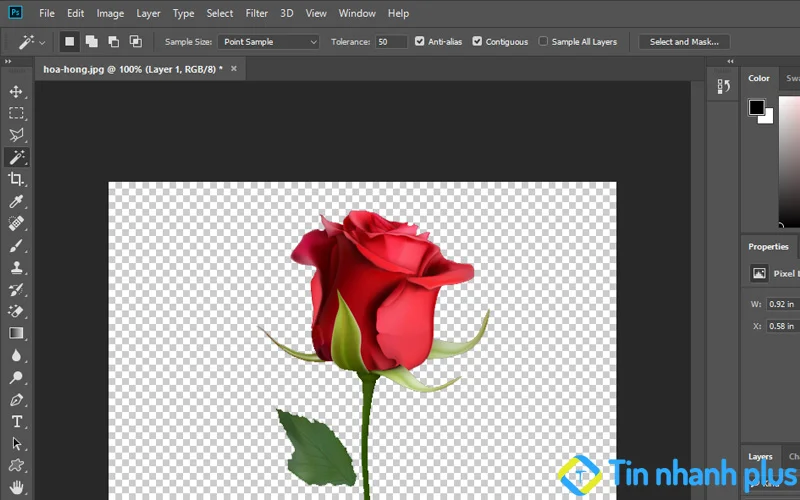The image size is (800, 500).
Task: Choose New selection mode button
Action: pos(69,41)
